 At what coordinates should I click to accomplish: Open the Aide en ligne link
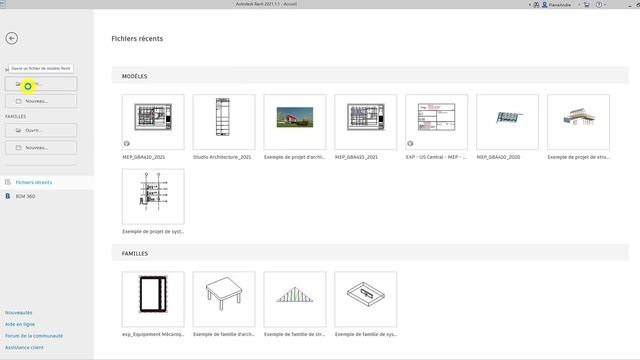click(x=20, y=324)
